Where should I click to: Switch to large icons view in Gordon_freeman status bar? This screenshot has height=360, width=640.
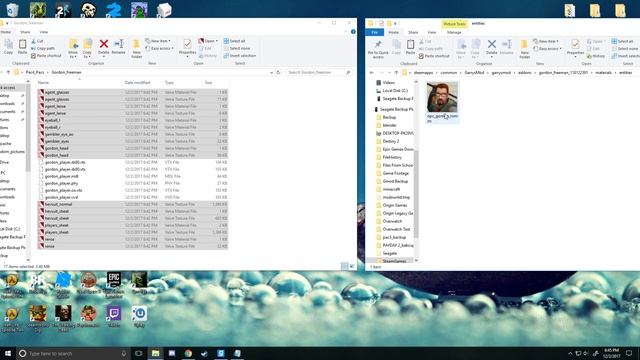tap(352, 266)
